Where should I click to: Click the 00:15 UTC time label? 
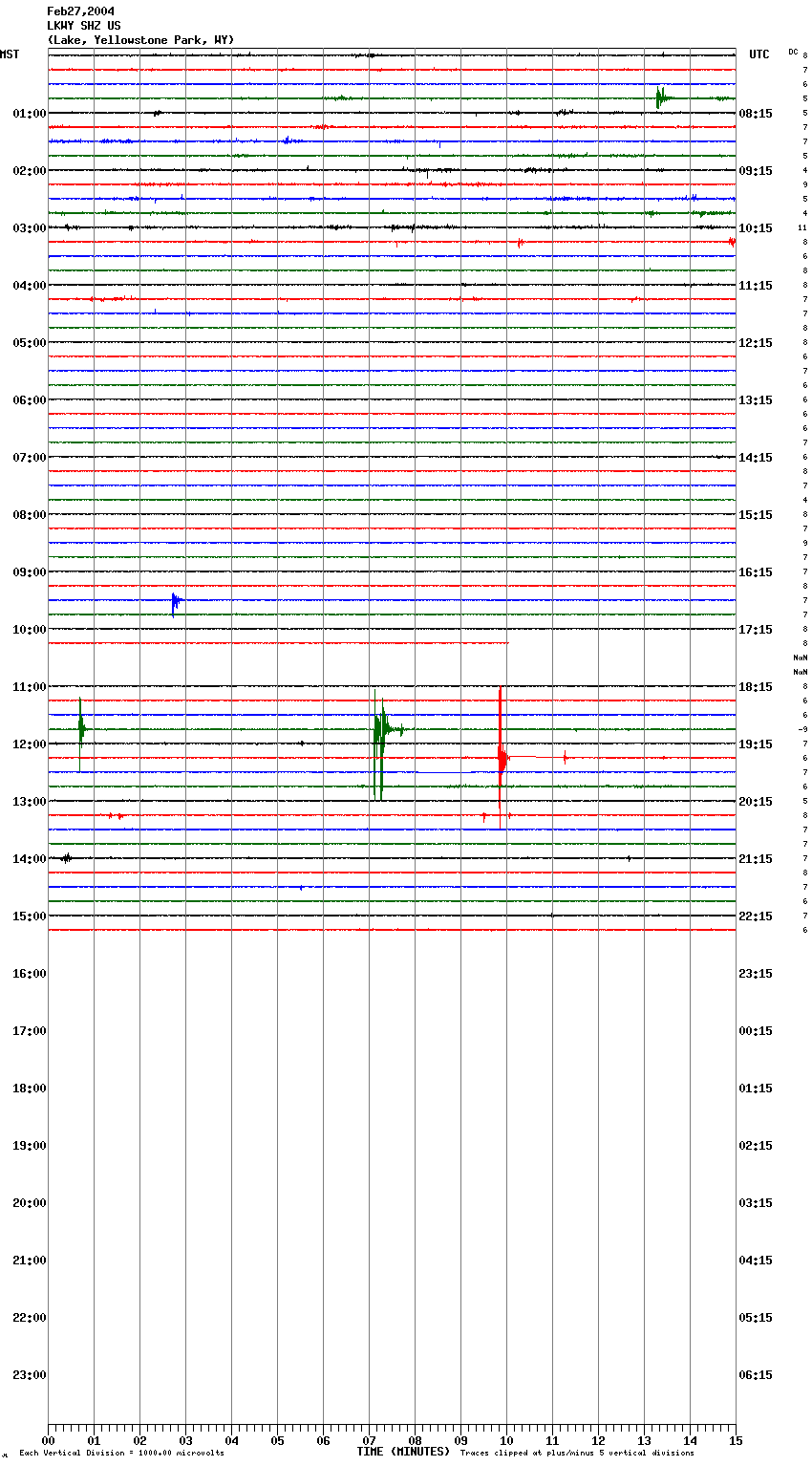coord(756,1031)
